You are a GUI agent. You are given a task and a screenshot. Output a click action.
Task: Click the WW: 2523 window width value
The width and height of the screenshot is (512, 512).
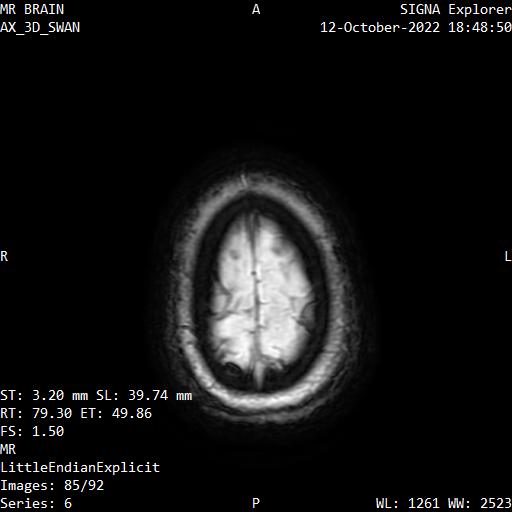(x=480, y=503)
